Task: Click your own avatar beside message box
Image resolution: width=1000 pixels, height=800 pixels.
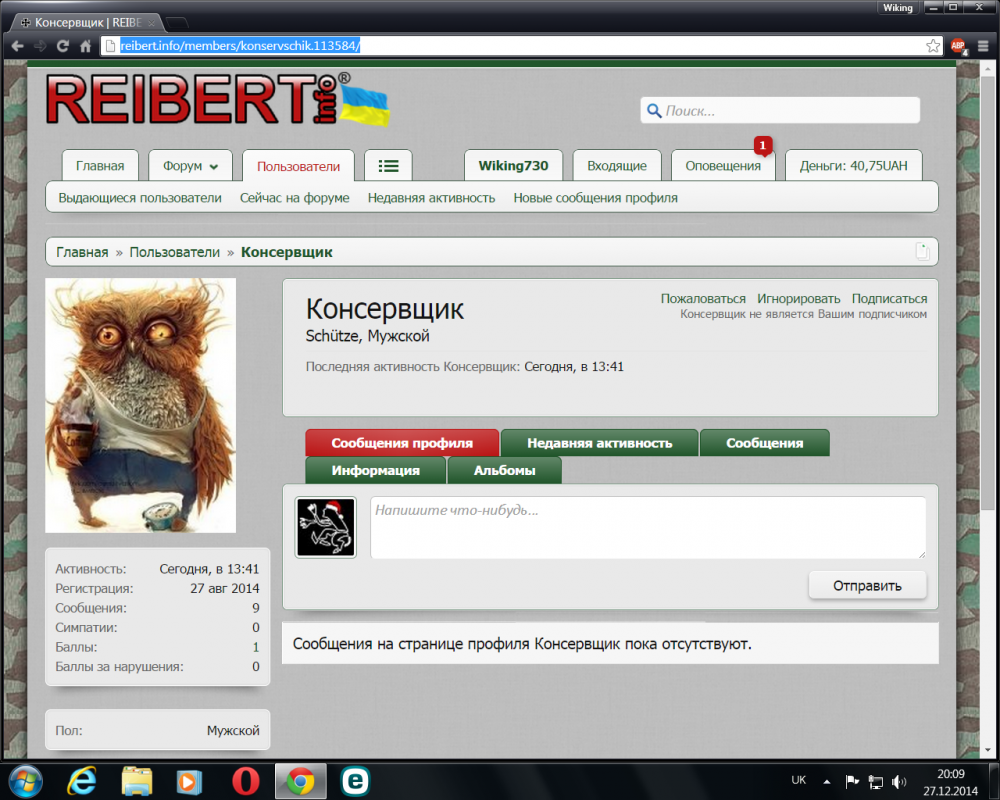Action: 326,528
